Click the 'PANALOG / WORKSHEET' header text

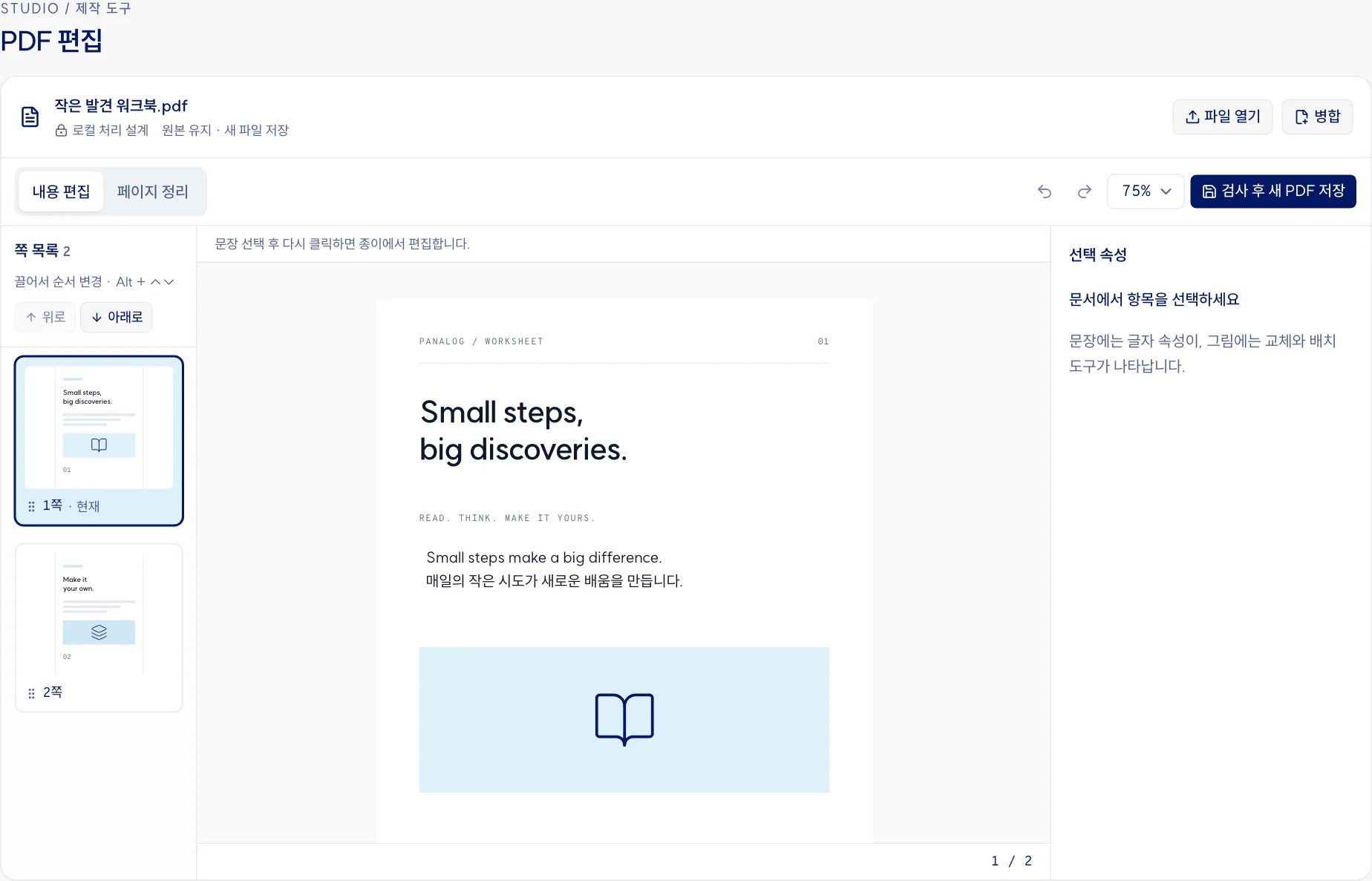(x=481, y=341)
